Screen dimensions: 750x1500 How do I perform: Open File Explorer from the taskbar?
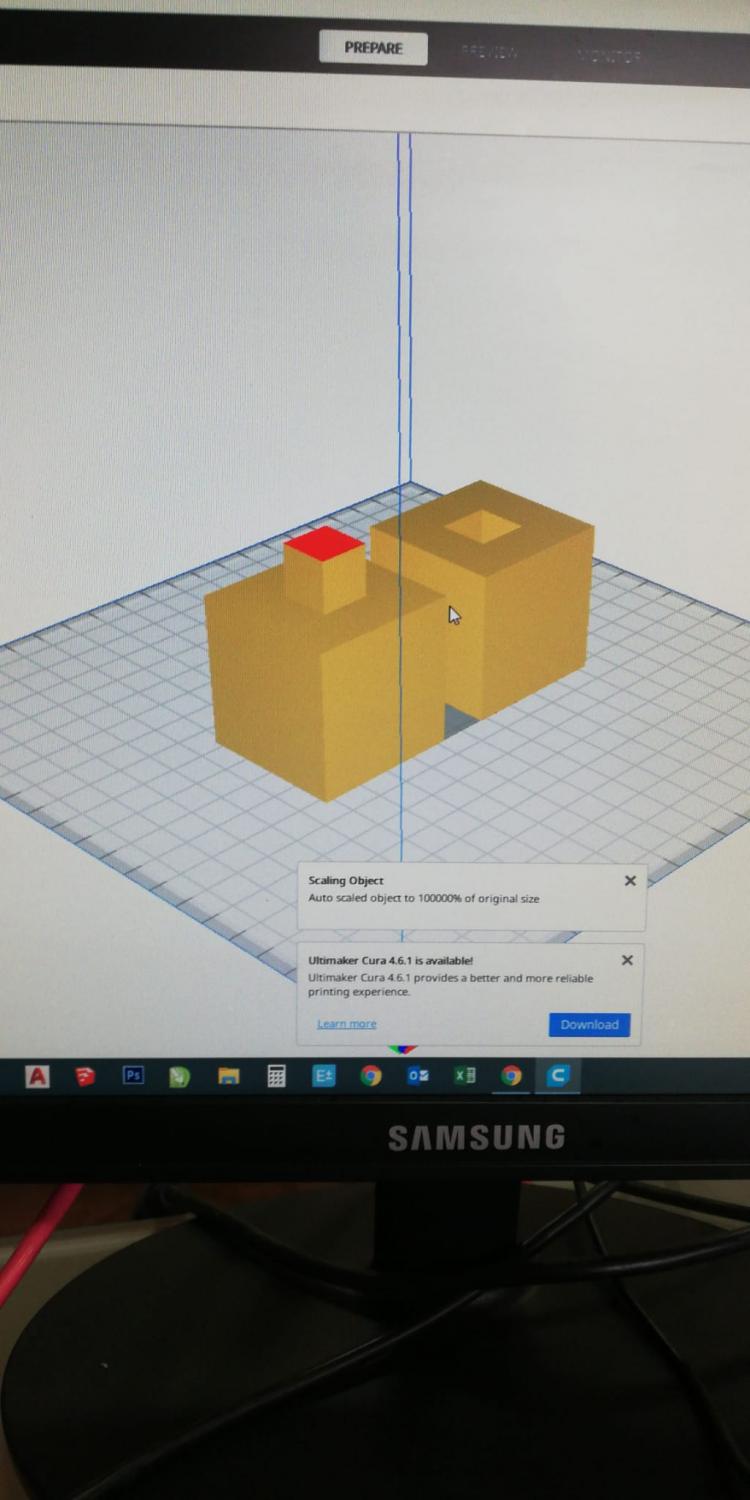click(x=229, y=1076)
